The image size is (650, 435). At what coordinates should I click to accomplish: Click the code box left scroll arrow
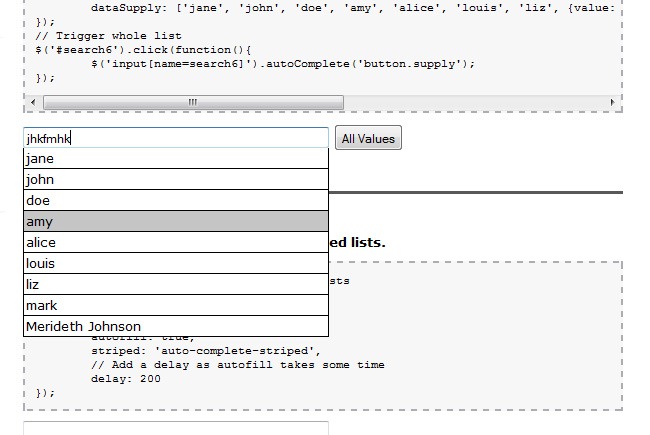[x=33, y=102]
